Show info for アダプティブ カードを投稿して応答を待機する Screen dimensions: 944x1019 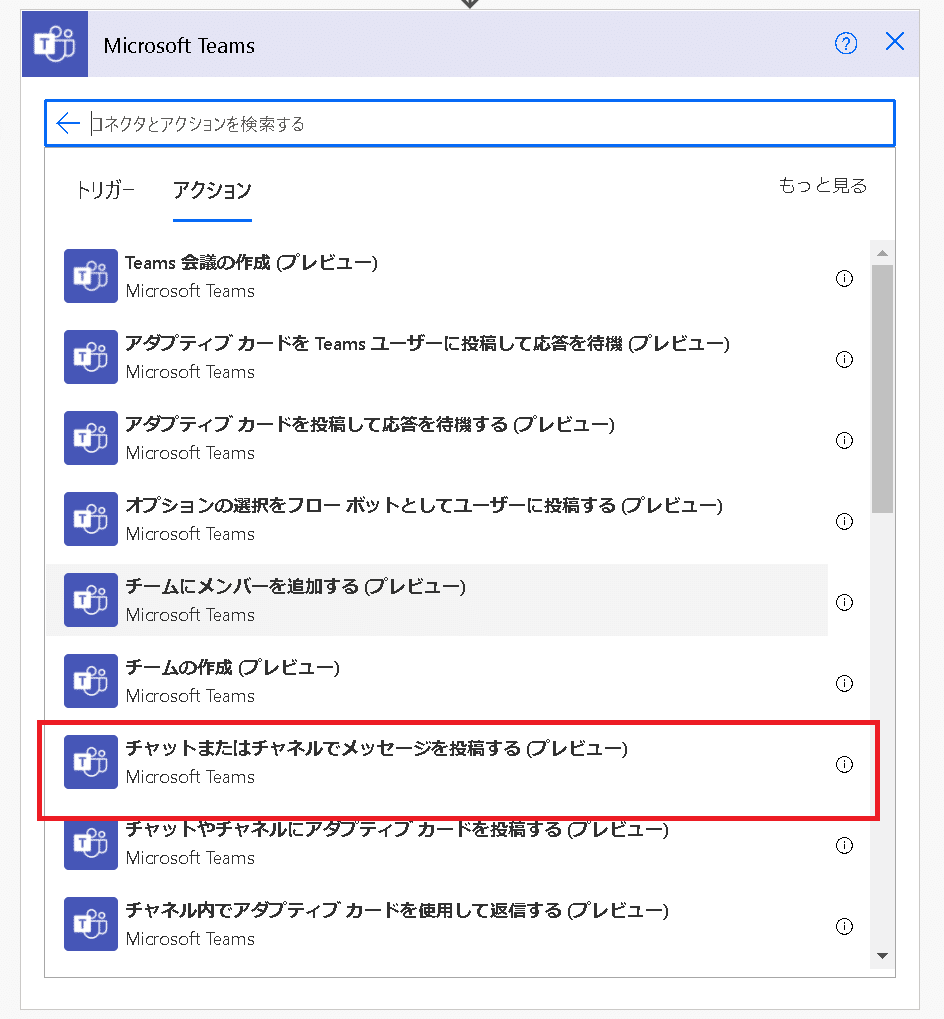tap(844, 441)
